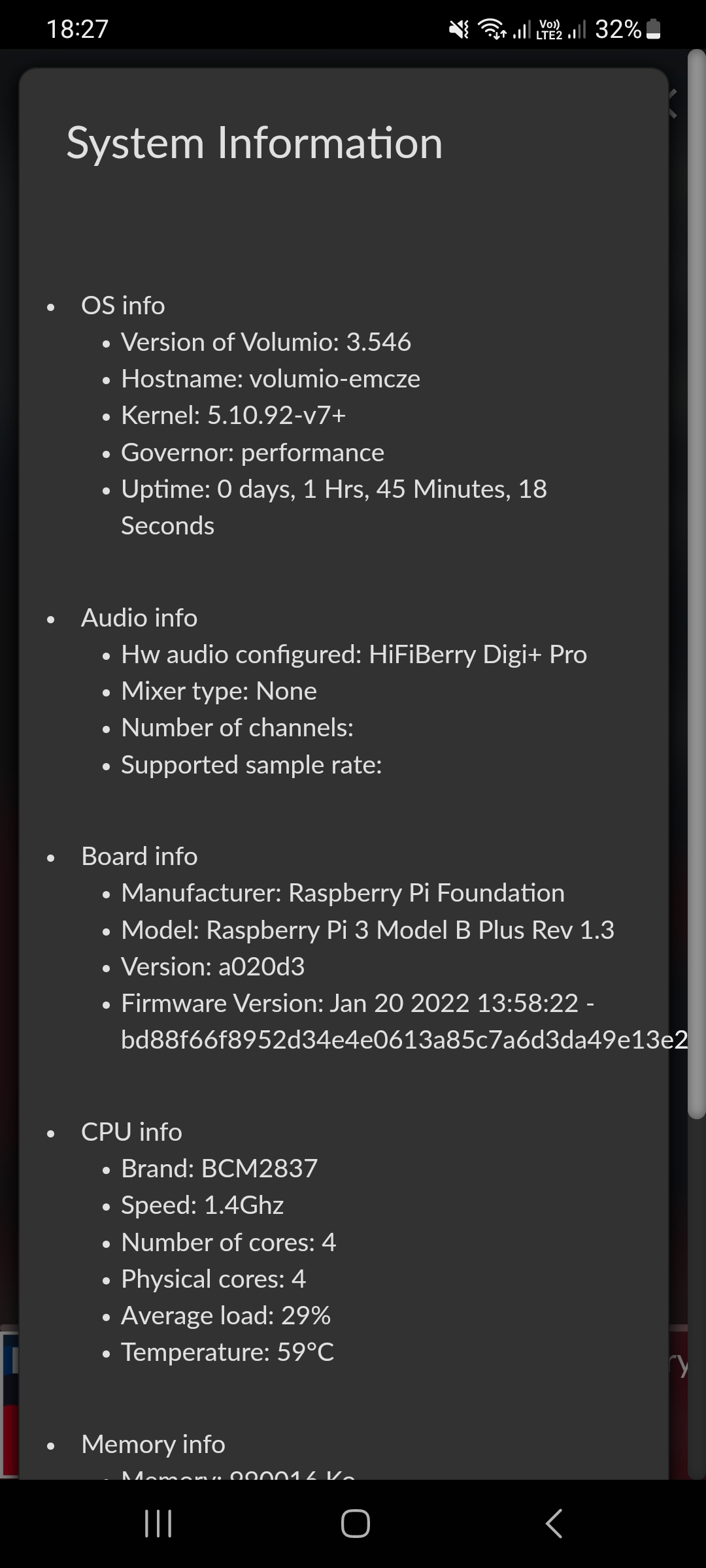Tap the Hostname volumio-emcze entry
Viewport: 706px width, 1568px height.
[270, 379]
